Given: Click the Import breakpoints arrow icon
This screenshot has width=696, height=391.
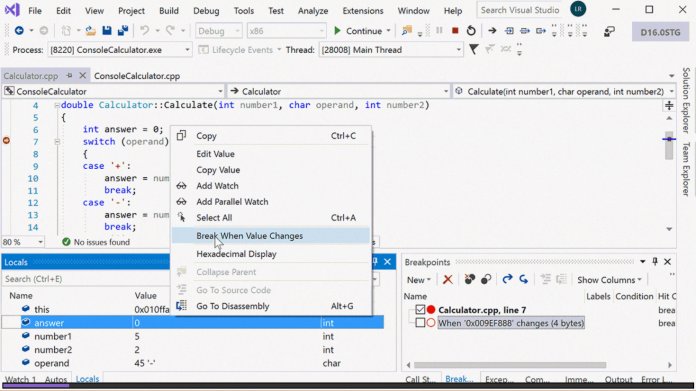Looking at the screenshot, I should click(x=524, y=280).
